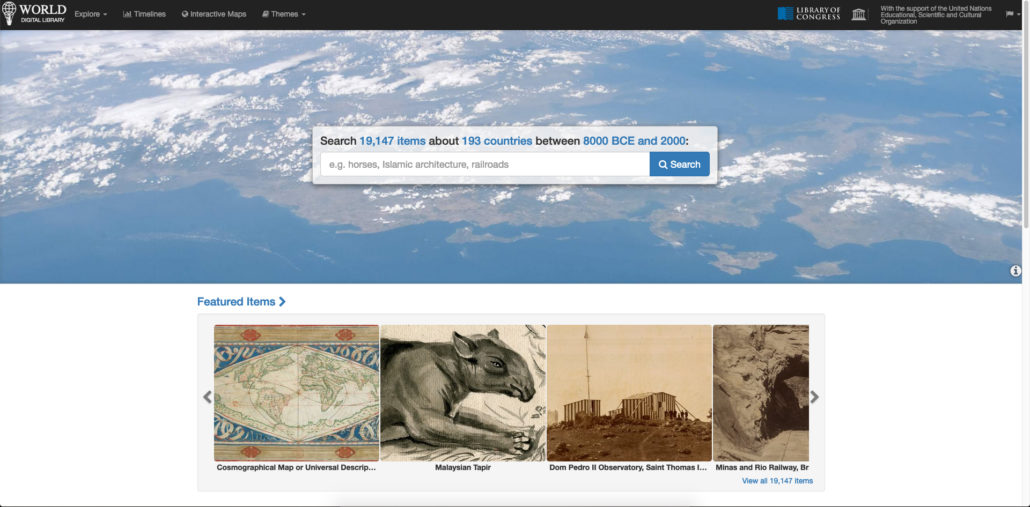The width and height of the screenshot is (1030, 507).
Task: Click the 193 countries link
Action: [497, 141]
